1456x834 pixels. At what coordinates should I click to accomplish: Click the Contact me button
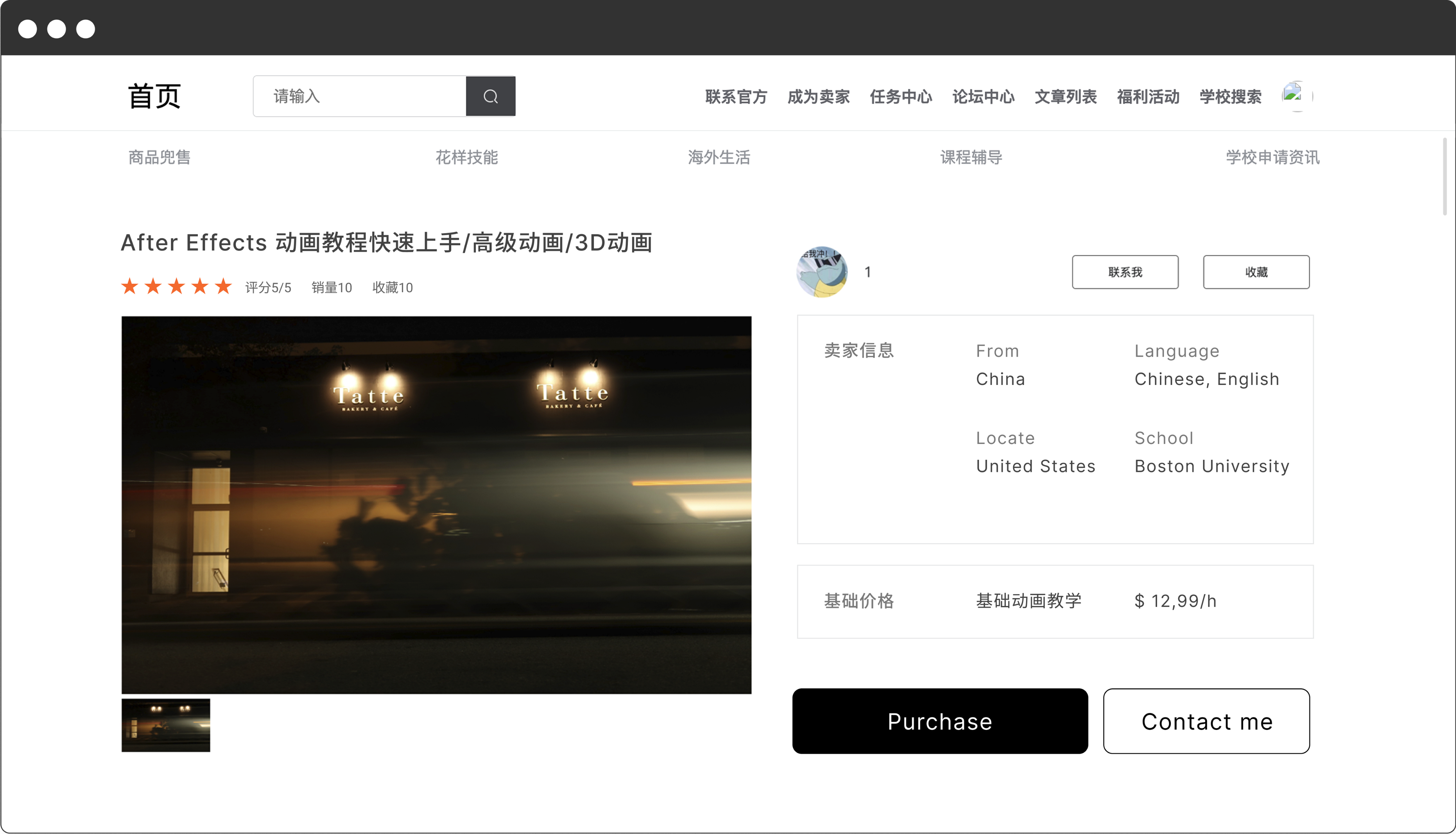pyautogui.click(x=1206, y=721)
